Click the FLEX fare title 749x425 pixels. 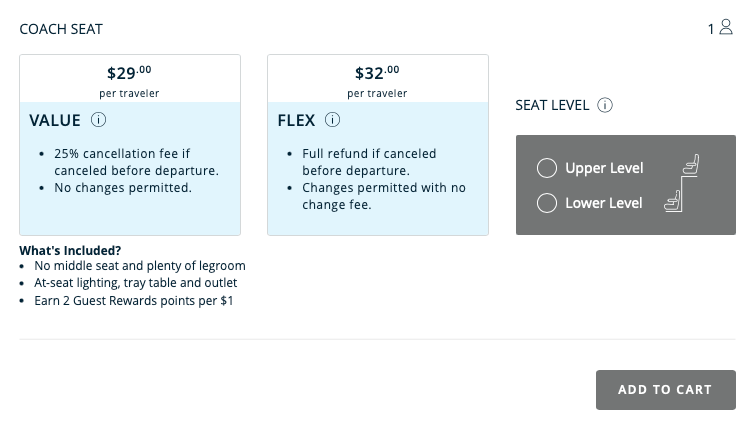[296, 120]
